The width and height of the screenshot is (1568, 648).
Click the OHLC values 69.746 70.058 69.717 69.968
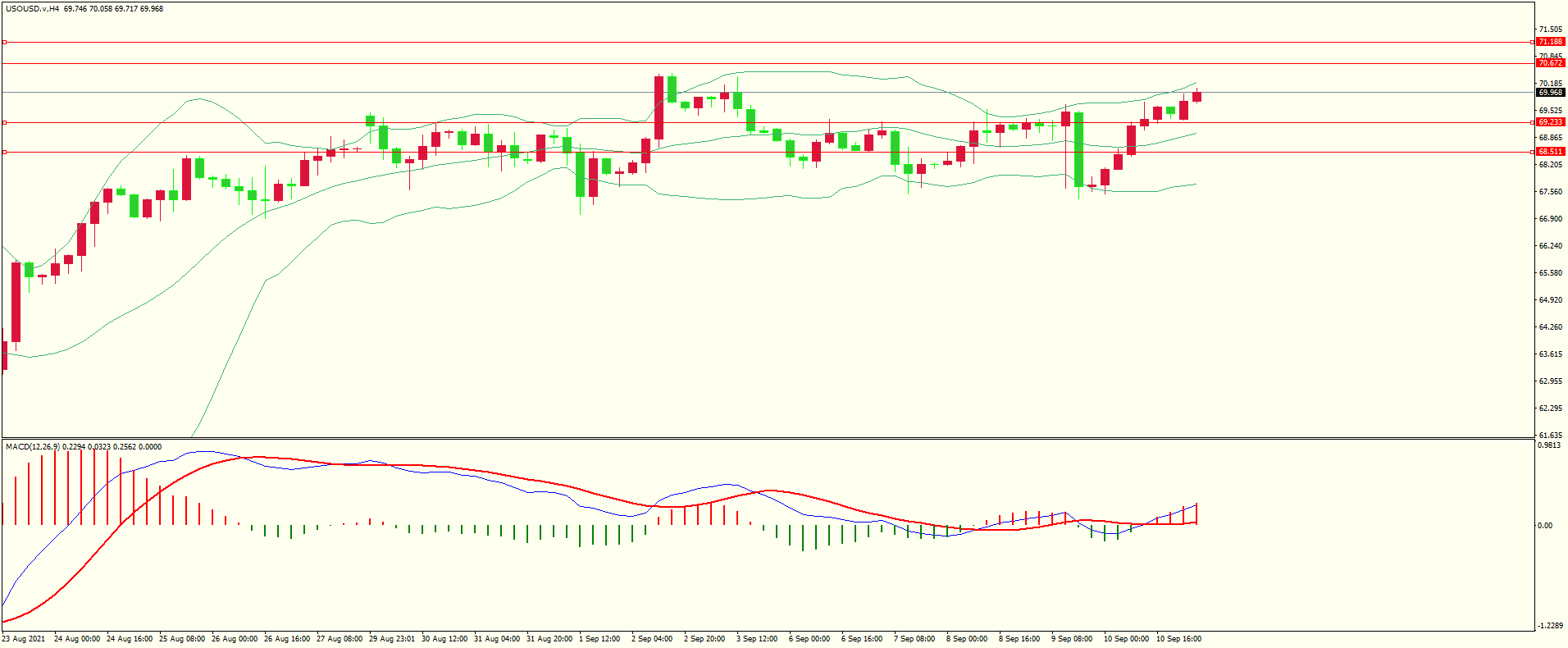113,9
